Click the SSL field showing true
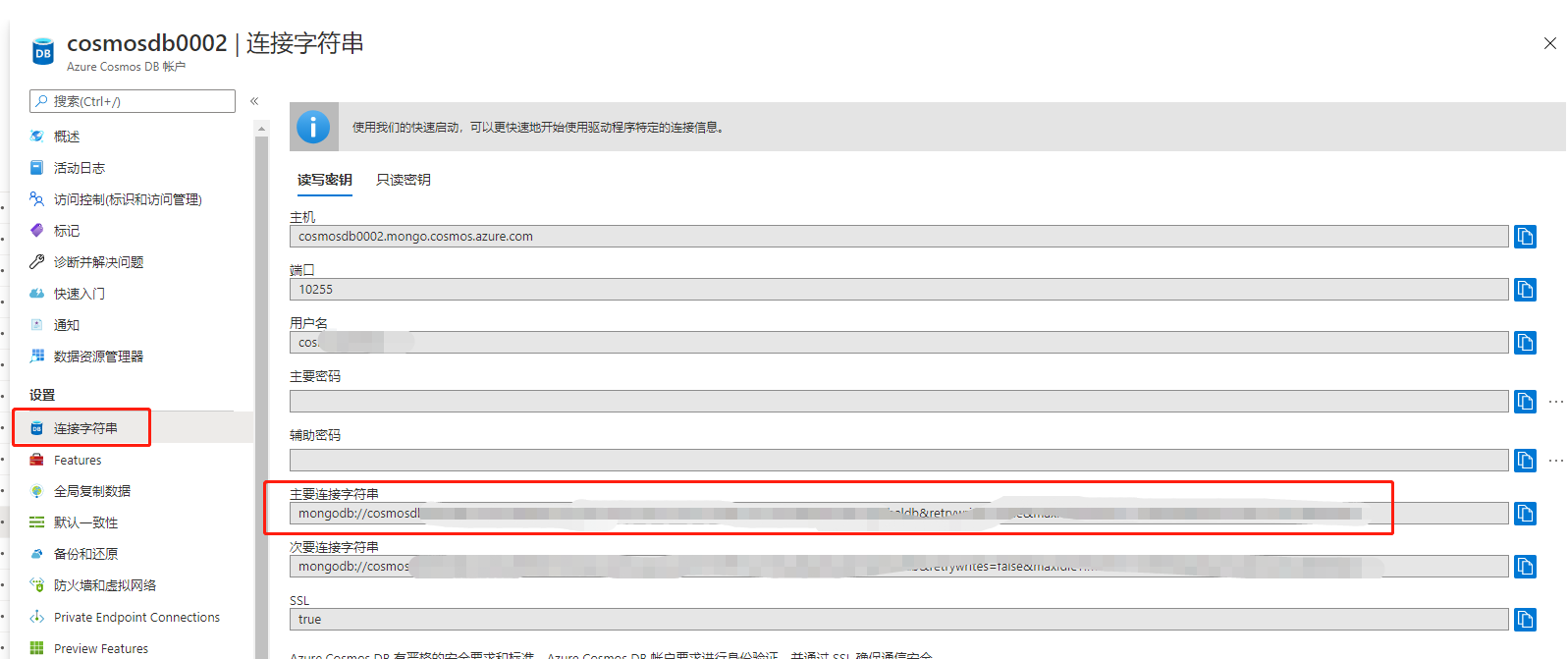Viewport: 1568px width, 659px height. tap(898, 620)
